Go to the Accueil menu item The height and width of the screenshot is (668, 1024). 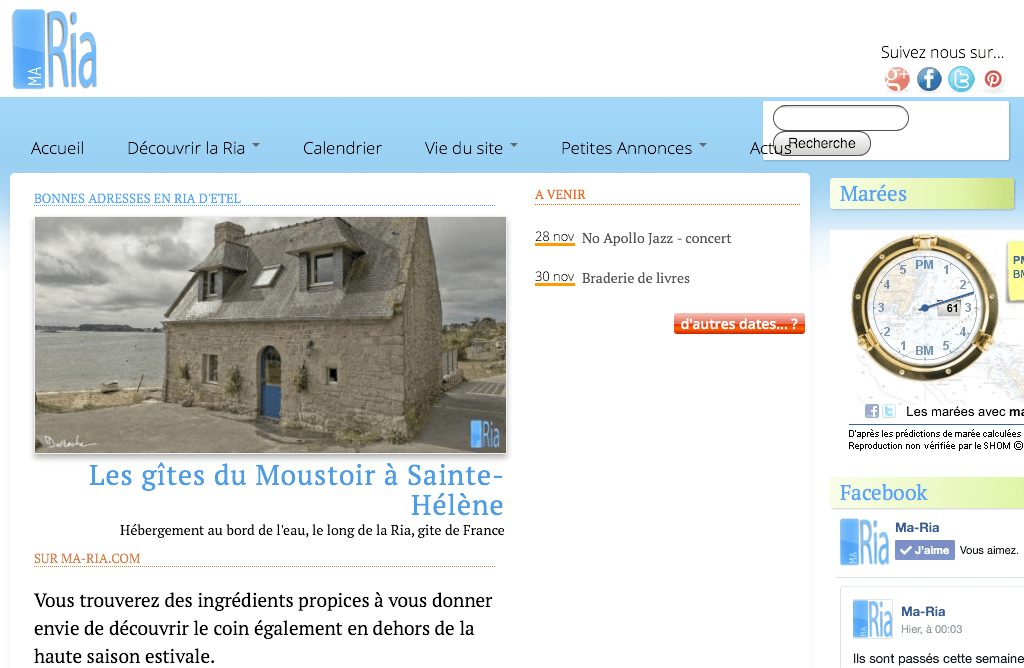click(x=57, y=148)
